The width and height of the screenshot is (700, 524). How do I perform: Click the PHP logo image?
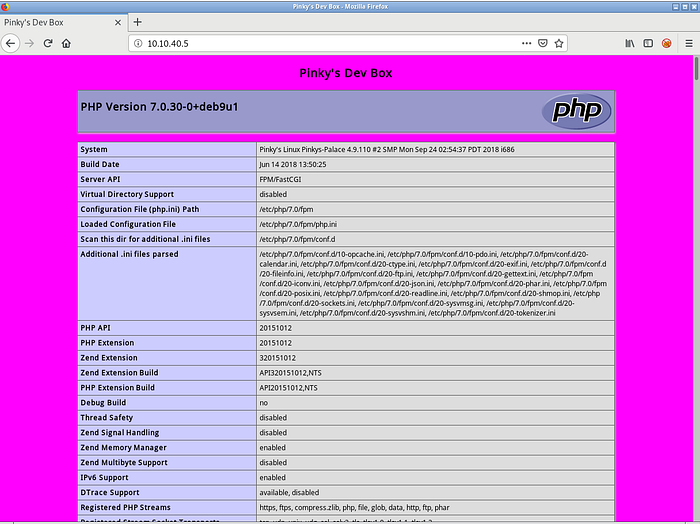coord(576,111)
